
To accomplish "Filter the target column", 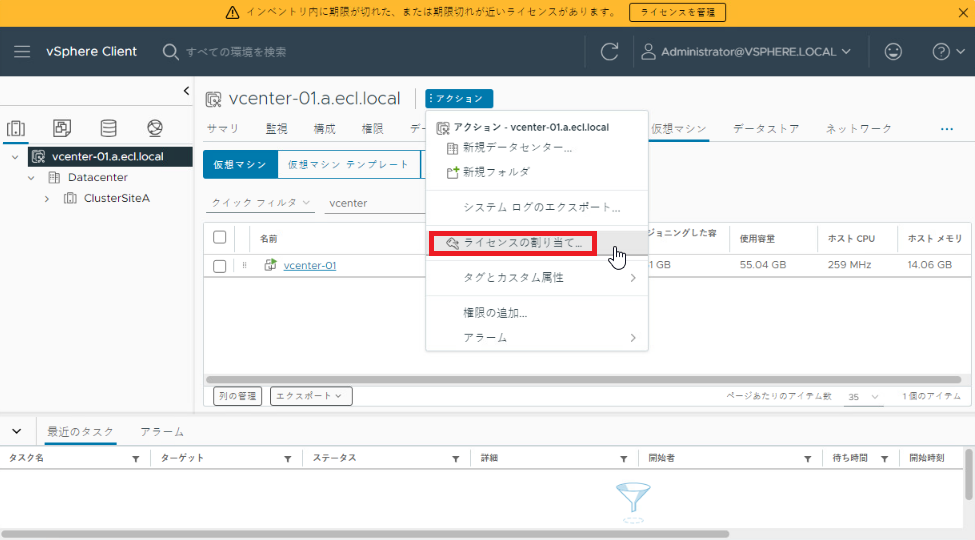I will pos(287,459).
